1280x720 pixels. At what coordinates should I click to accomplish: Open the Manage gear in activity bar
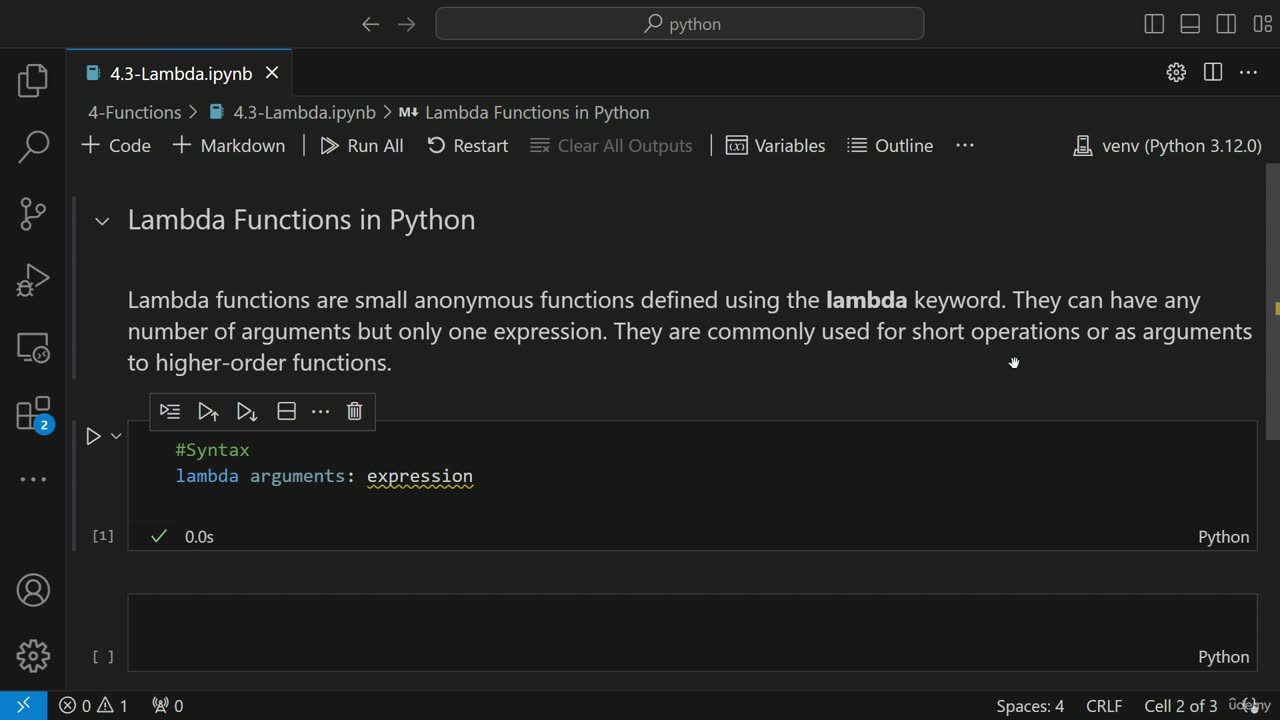[x=33, y=656]
